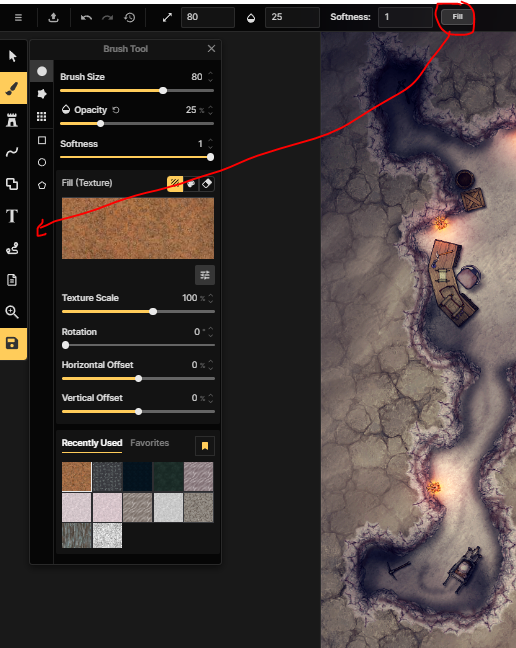The image size is (516, 648).
Task: Click Brush Size stepper arrows
Action: (x=211, y=76)
